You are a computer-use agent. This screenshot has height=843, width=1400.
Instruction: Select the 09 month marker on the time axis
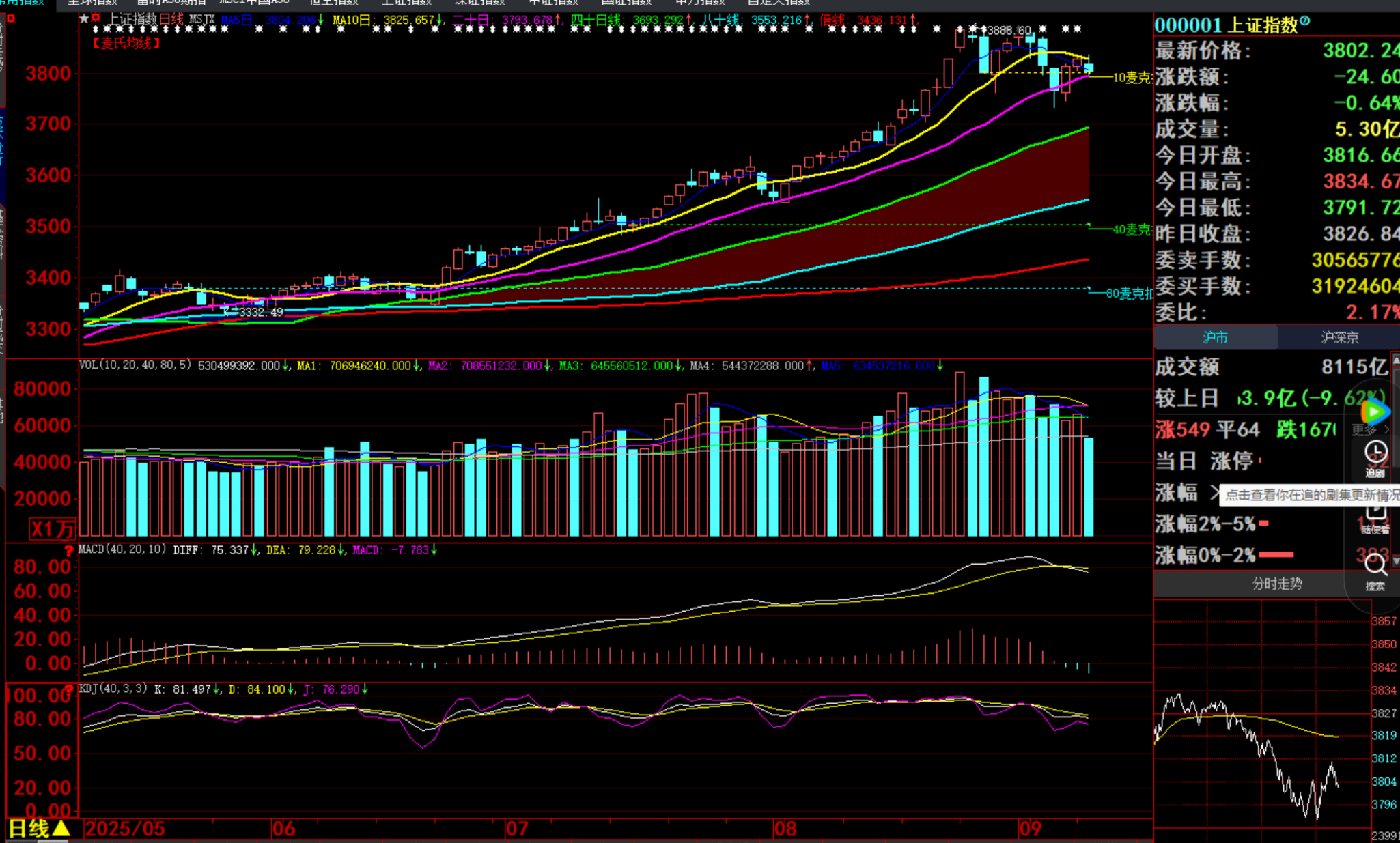[x=1030, y=829]
